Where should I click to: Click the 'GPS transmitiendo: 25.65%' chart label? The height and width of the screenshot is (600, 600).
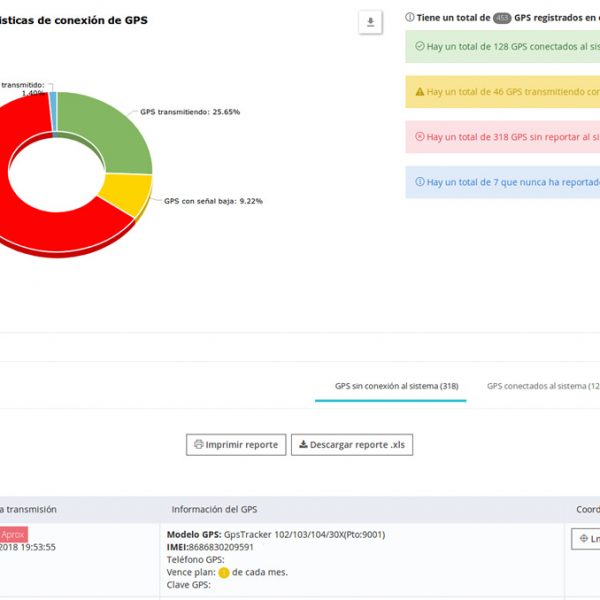pyautogui.click(x=190, y=112)
